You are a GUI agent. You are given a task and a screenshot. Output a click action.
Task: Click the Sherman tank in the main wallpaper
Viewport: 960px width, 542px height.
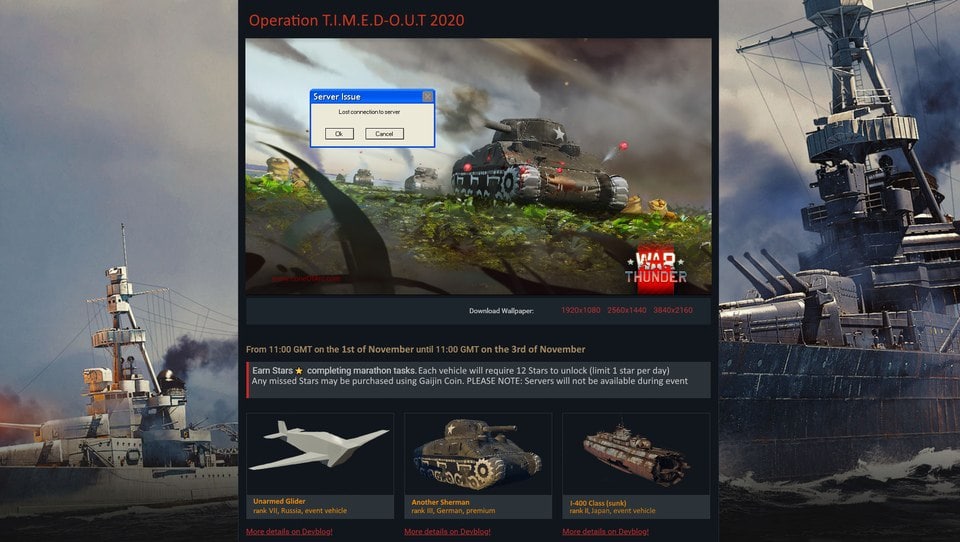tap(539, 164)
